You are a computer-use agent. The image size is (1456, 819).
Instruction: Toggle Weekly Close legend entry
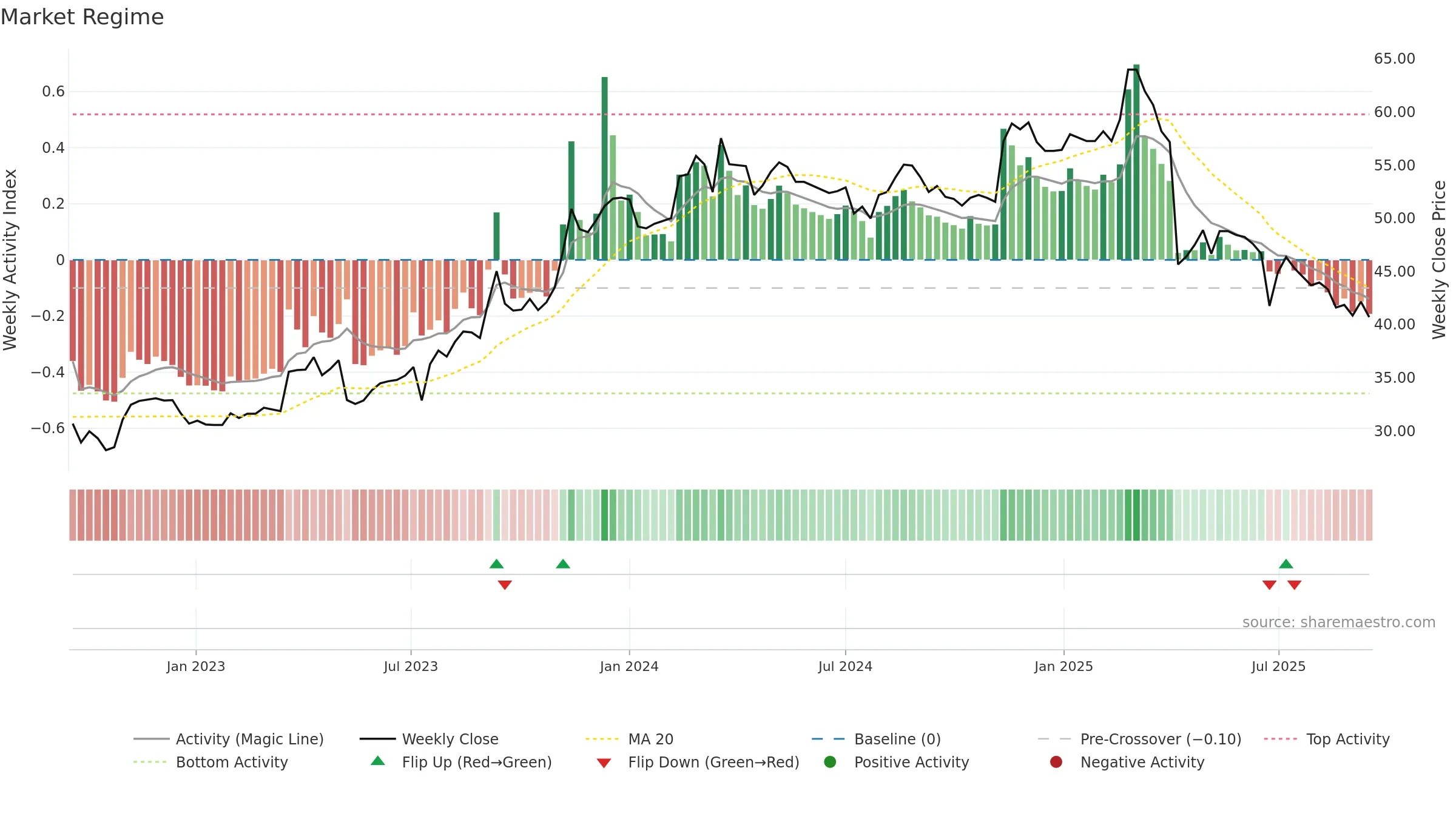(x=429, y=739)
